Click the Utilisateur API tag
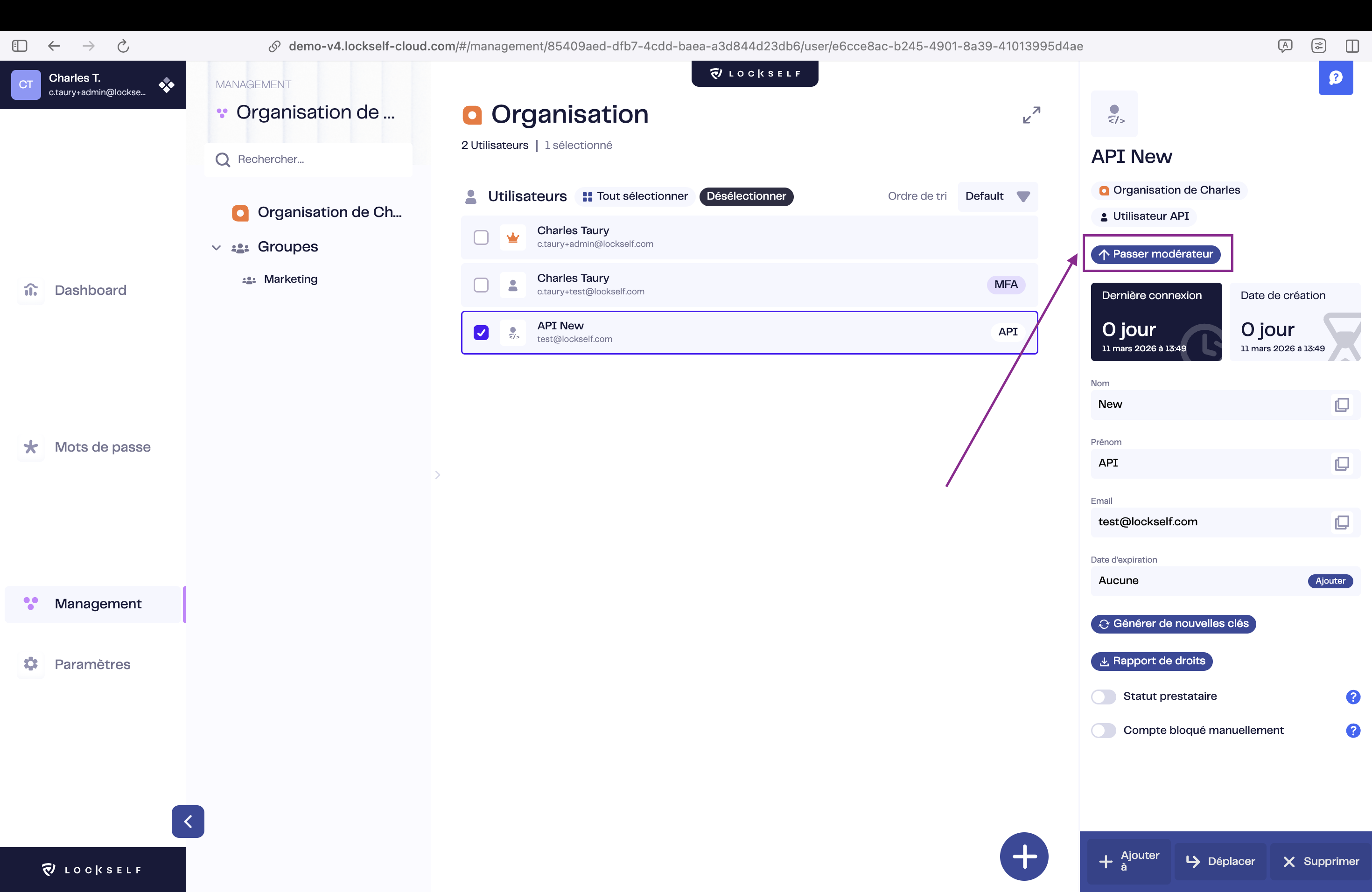The image size is (1372, 892). pos(1144,216)
